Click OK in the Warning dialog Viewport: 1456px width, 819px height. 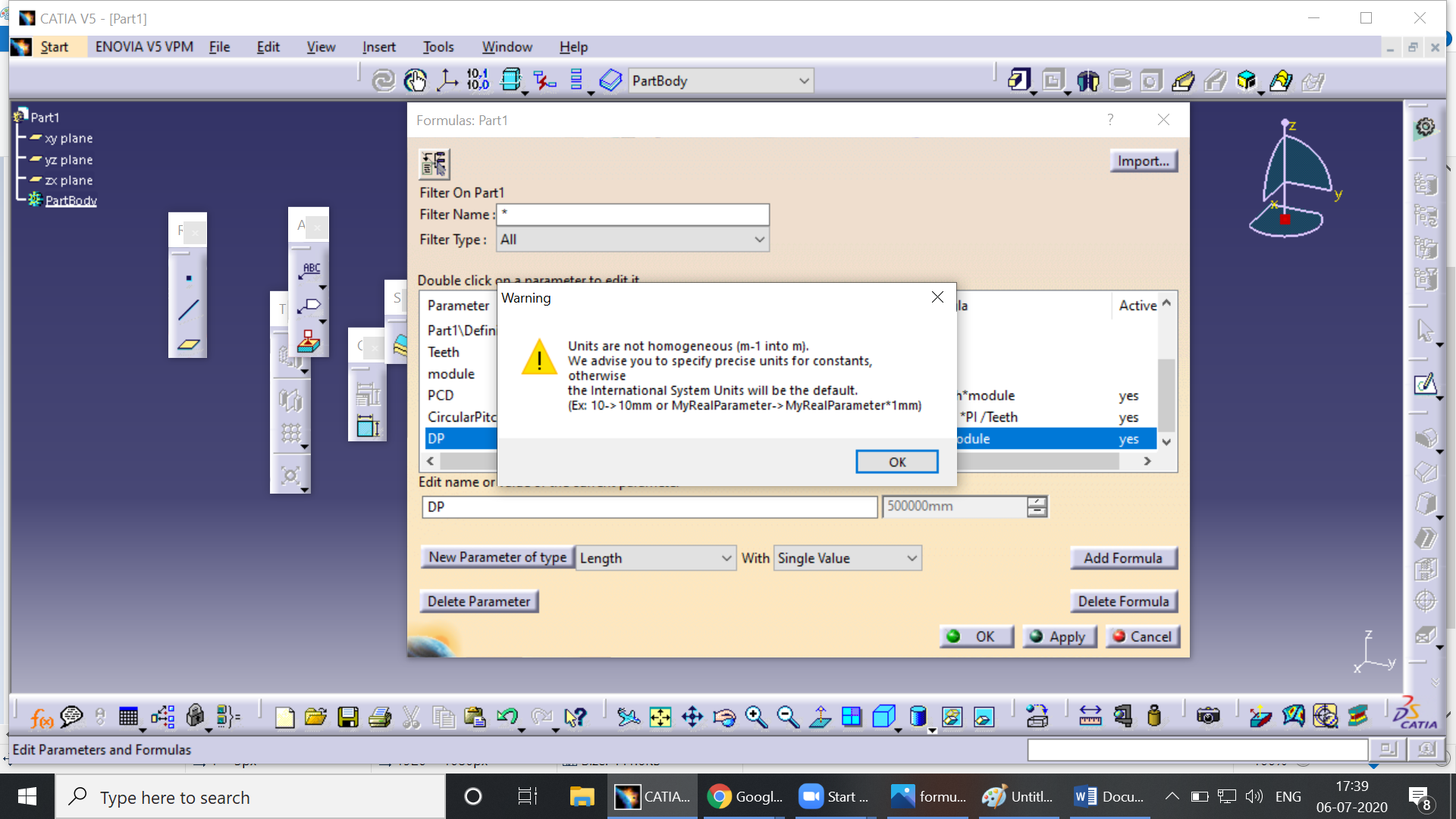(x=896, y=462)
